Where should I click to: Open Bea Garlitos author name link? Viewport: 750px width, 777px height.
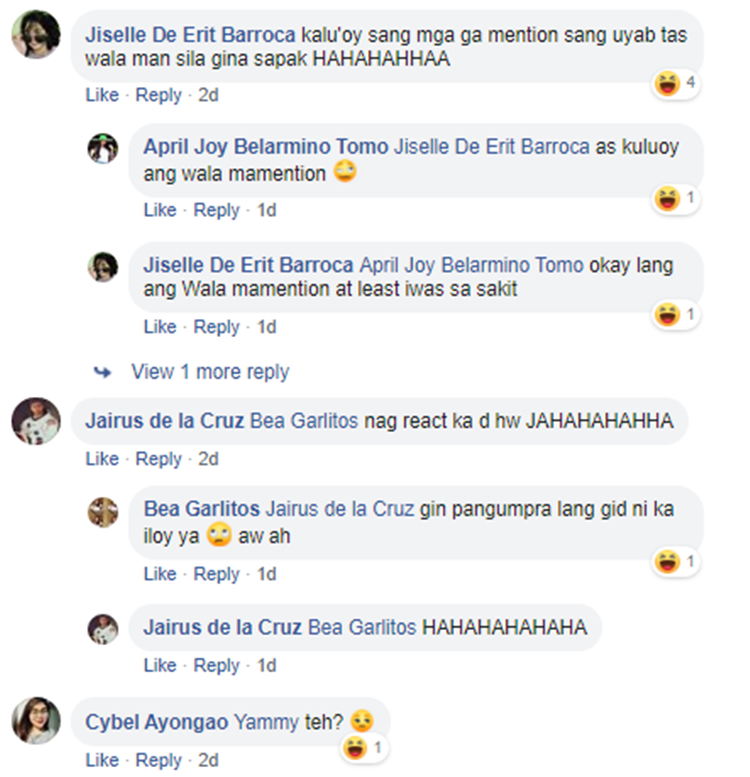pos(202,509)
